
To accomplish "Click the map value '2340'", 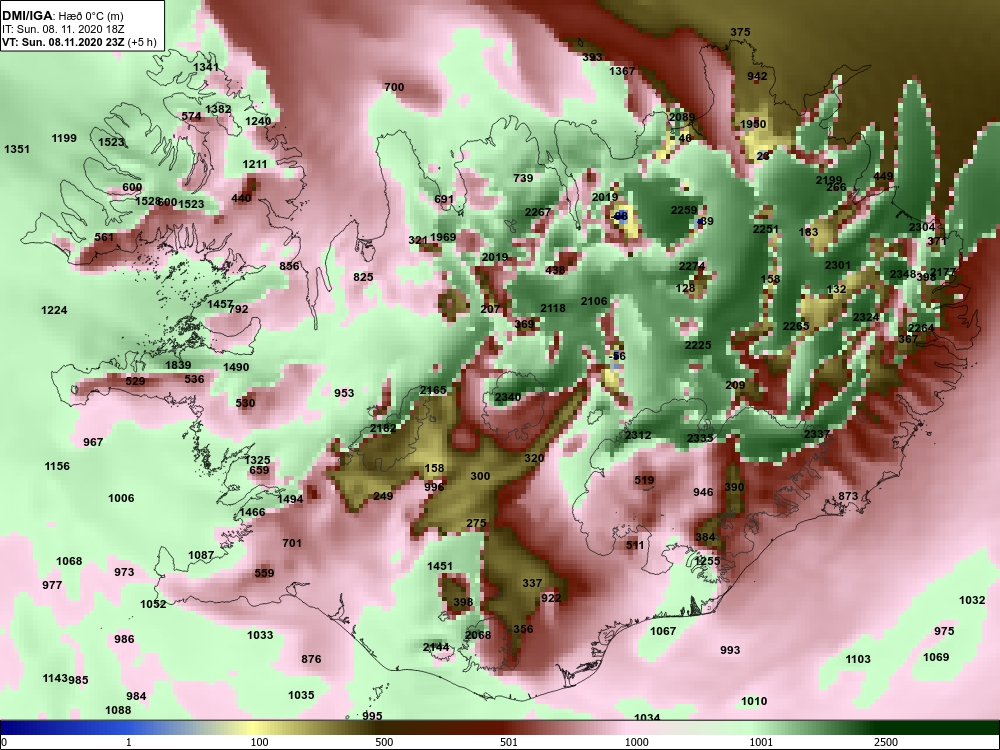I will [508, 397].
